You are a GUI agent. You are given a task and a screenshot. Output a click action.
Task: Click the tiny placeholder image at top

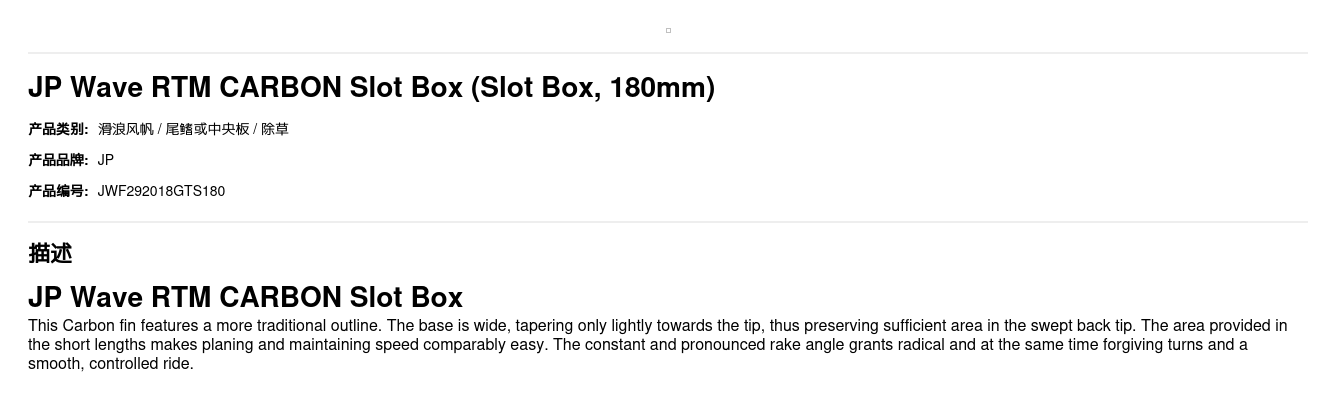[x=668, y=30]
